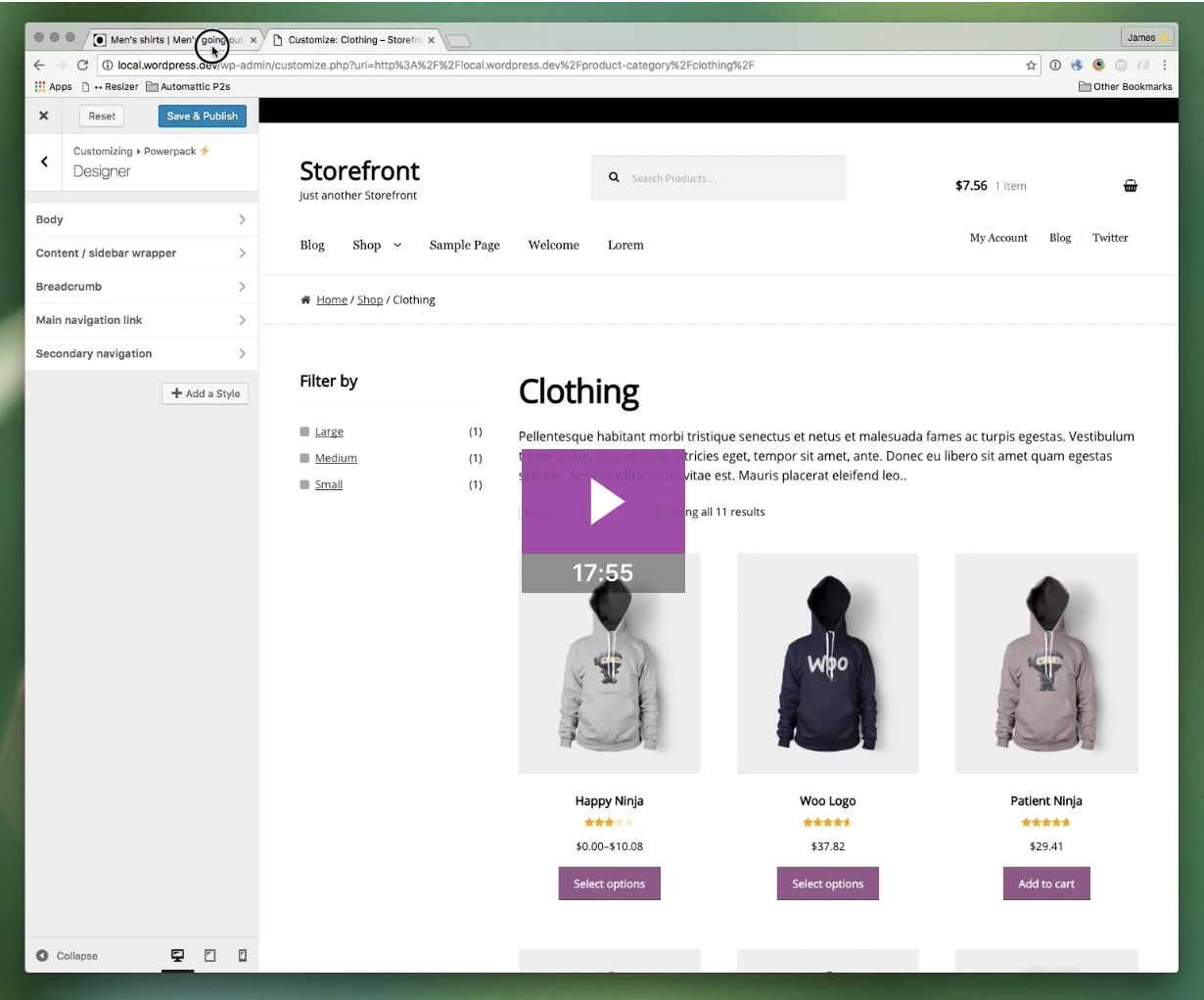Click the Search Products field
The image size is (1204, 1000).
[x=718, y=178]
